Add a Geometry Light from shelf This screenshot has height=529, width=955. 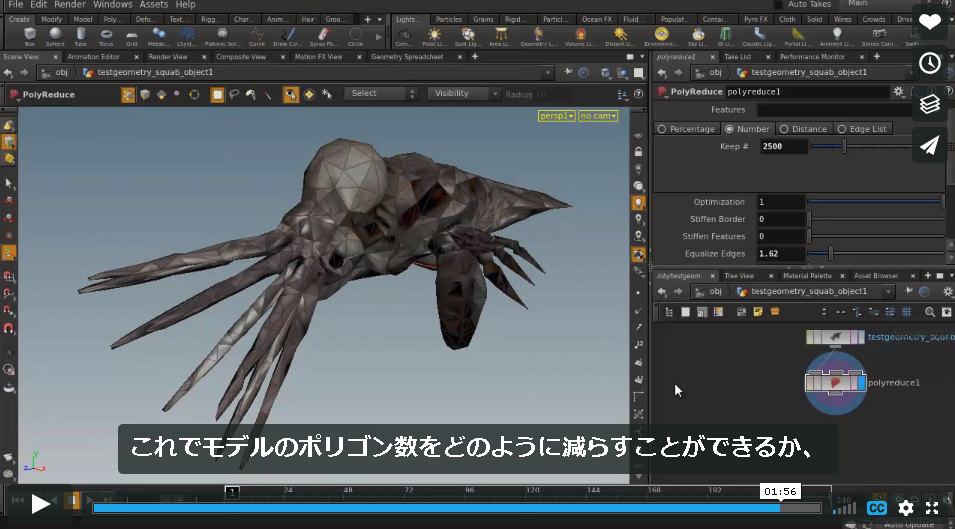pos(538,36)
